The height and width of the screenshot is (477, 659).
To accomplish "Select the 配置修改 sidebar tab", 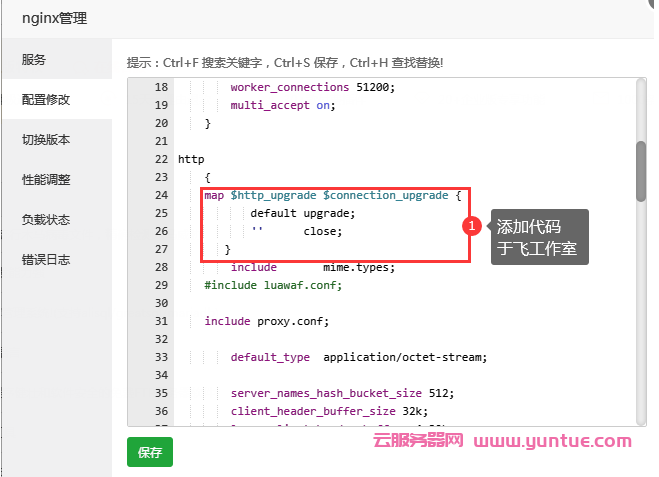I will 46,99.
